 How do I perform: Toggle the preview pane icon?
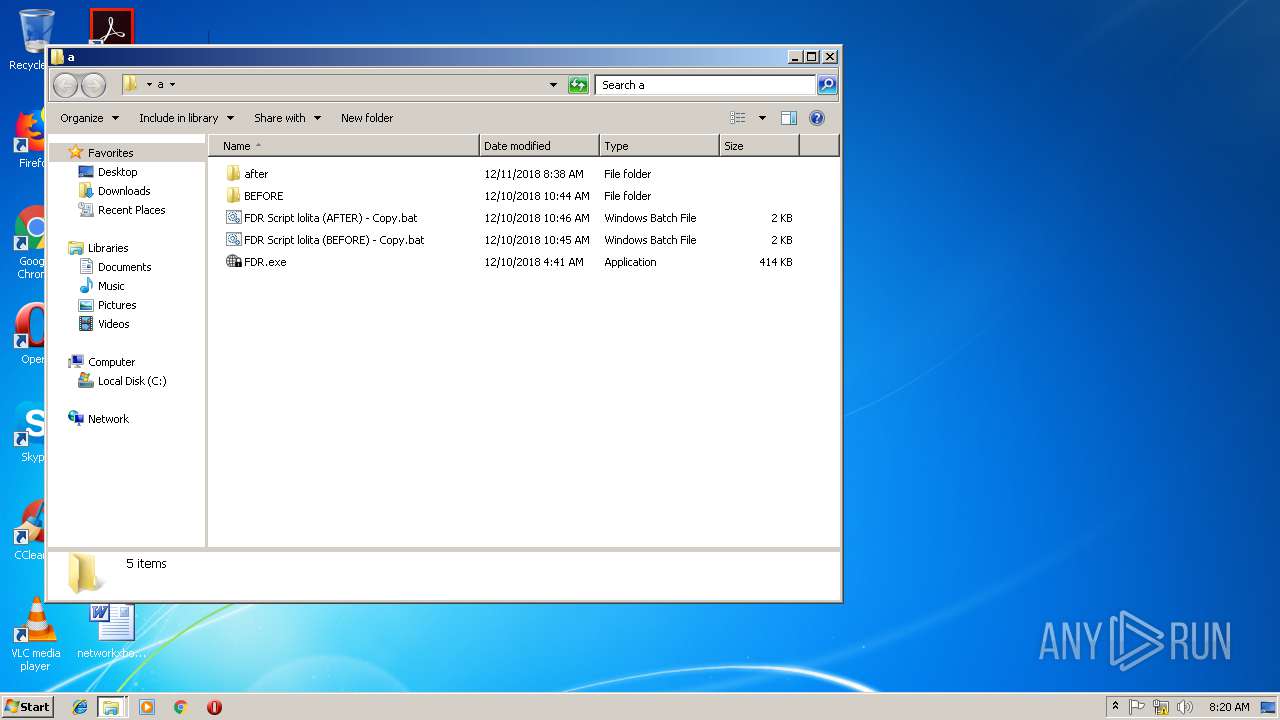[x=789, y=118]
